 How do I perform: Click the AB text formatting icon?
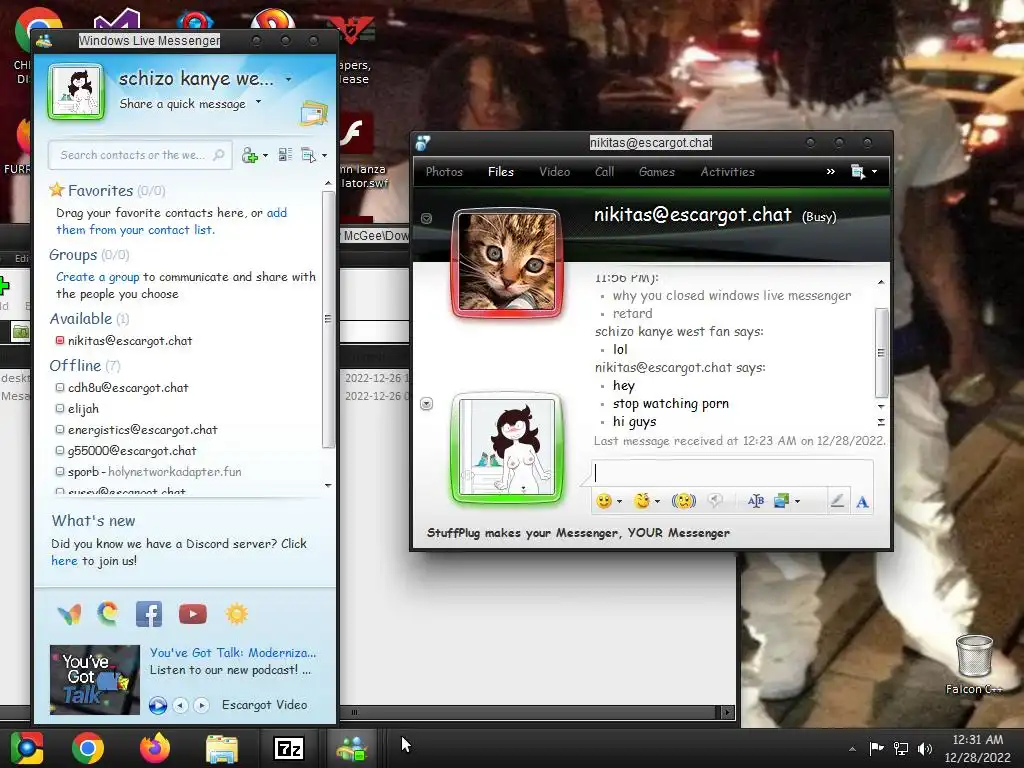(756, 501)
